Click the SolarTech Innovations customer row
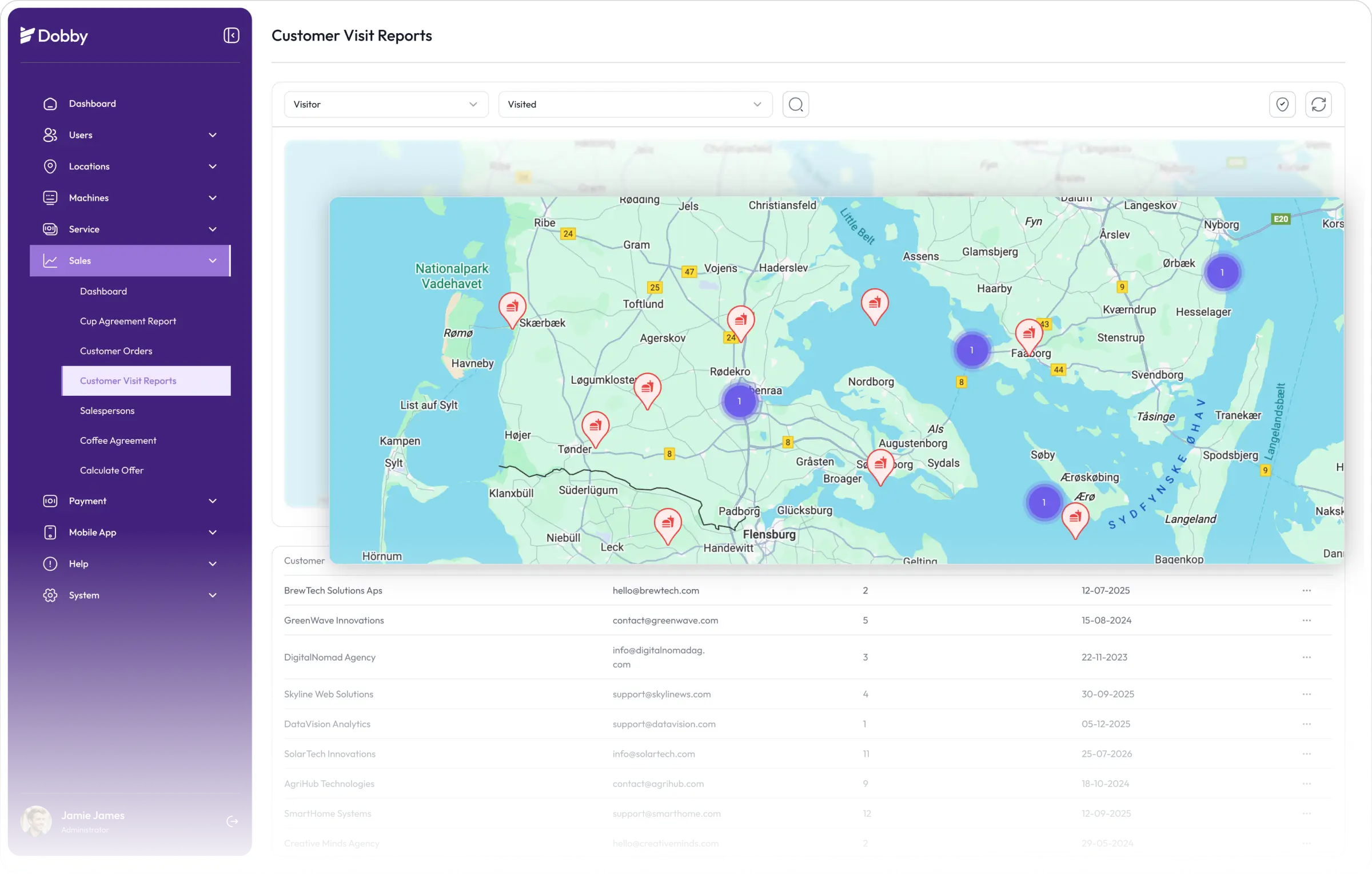Viewport: 1372px width, 874px height. point(330,754)
